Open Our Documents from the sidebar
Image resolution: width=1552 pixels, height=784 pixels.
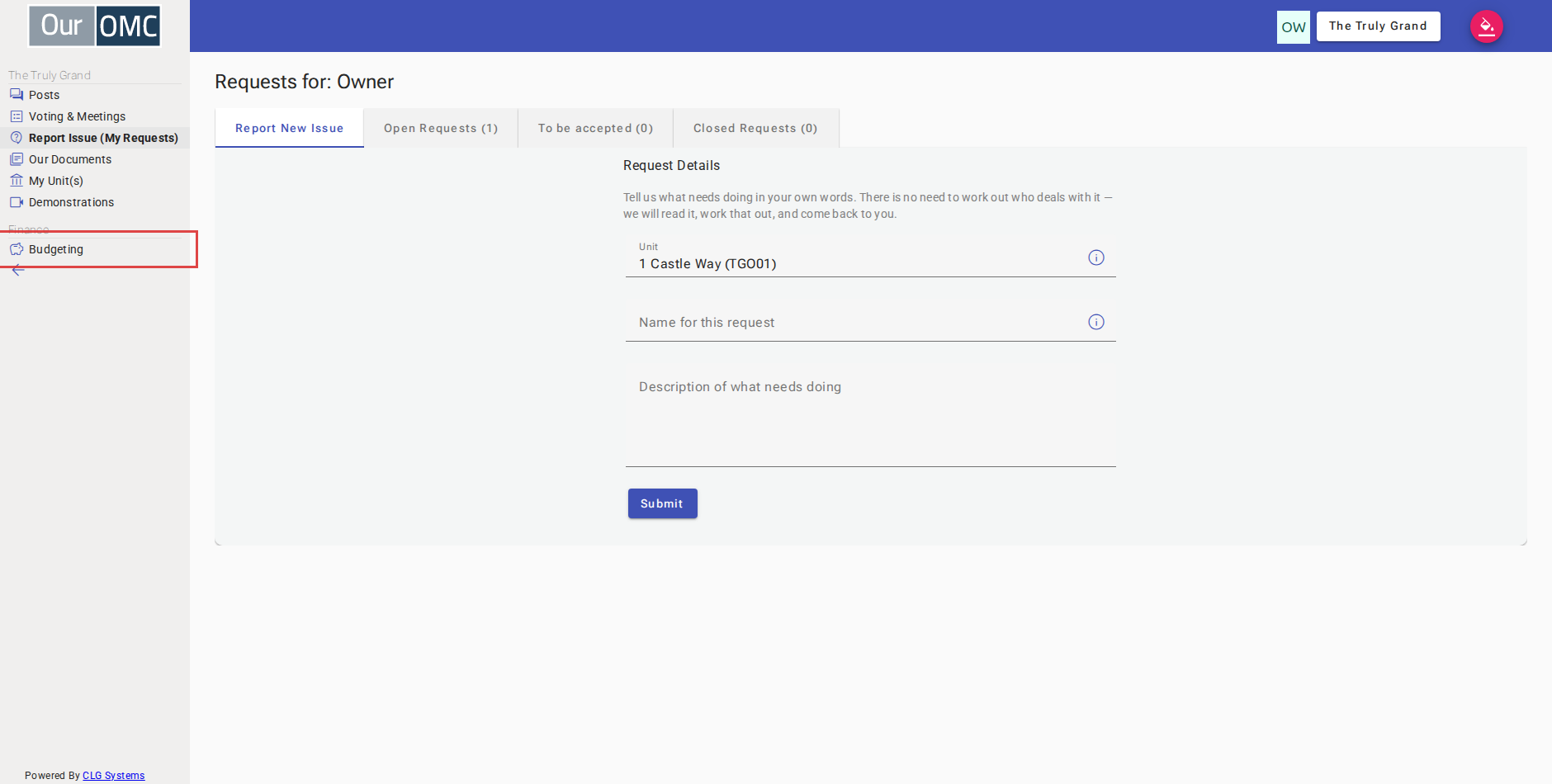(95, 159)
